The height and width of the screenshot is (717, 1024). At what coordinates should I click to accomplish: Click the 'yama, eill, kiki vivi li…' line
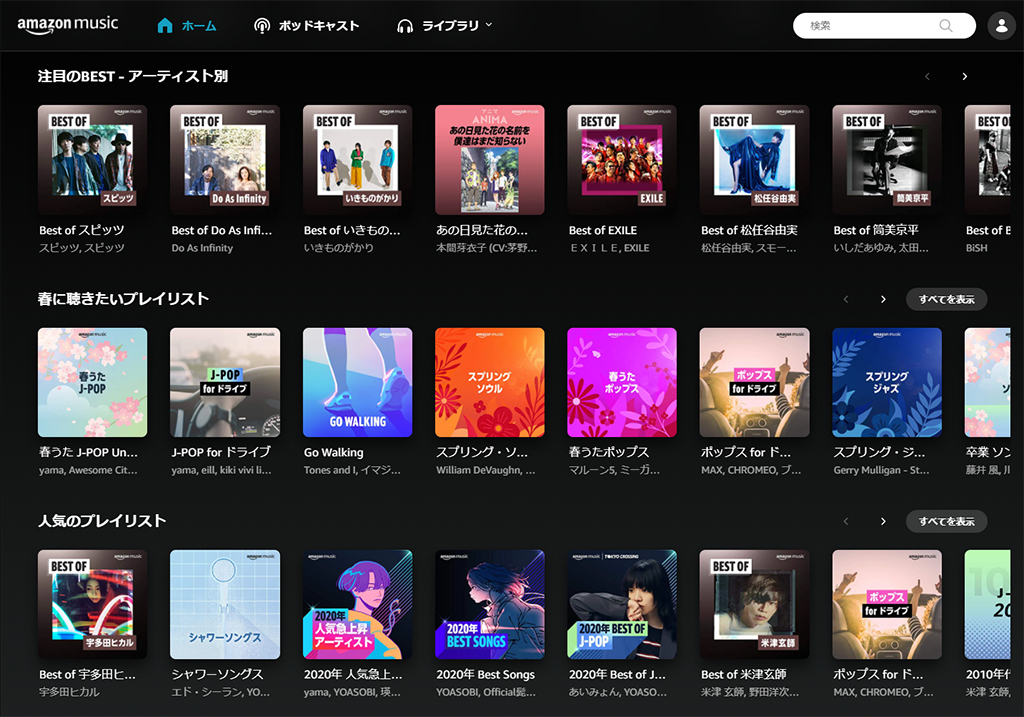point(221,470)
